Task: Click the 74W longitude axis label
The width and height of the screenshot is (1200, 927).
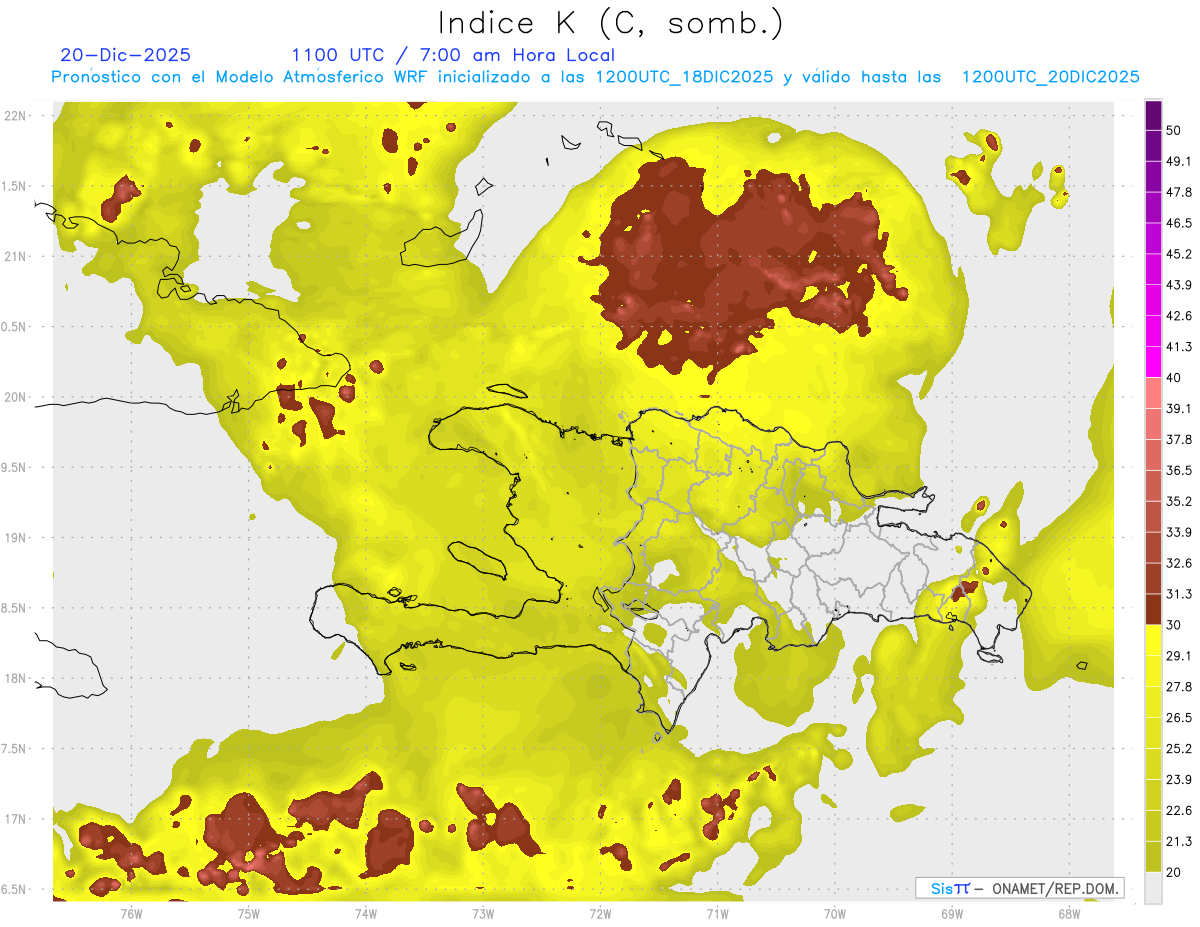Action: click(x=365, y=914)
